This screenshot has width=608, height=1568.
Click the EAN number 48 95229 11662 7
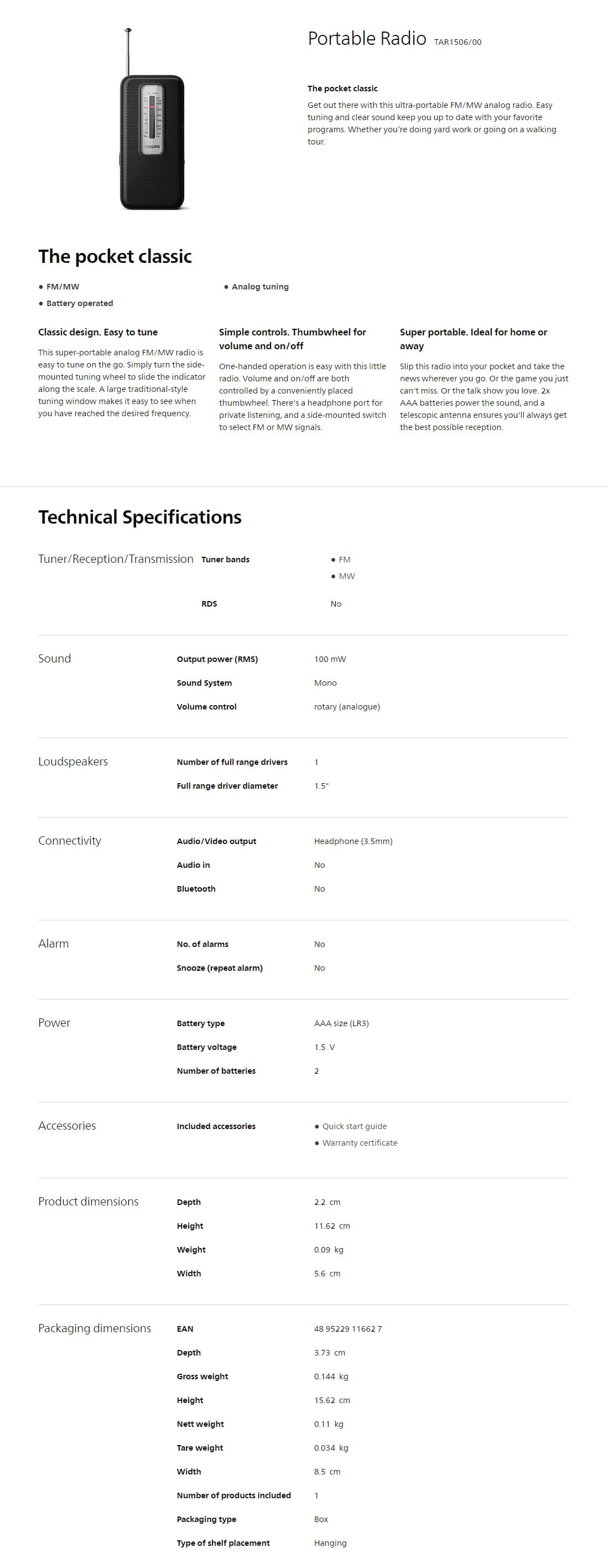348,1329
